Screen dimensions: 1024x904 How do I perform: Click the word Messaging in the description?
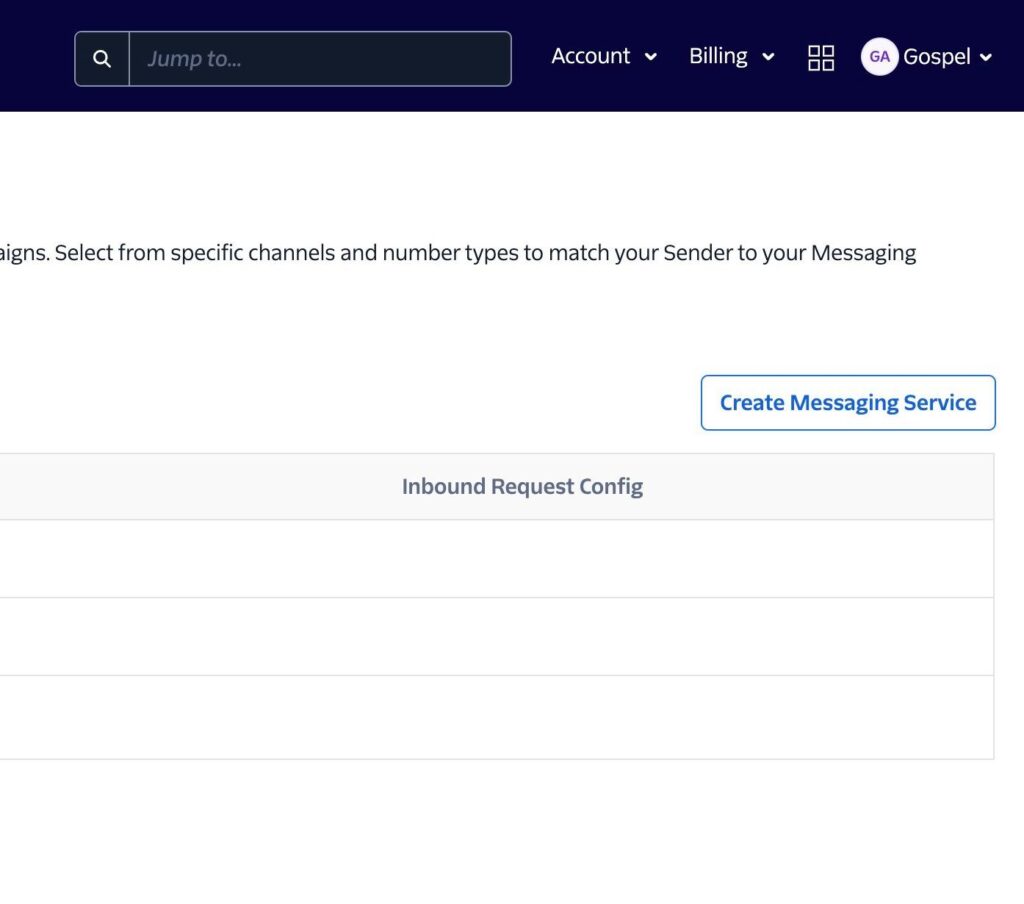point(863,253)
